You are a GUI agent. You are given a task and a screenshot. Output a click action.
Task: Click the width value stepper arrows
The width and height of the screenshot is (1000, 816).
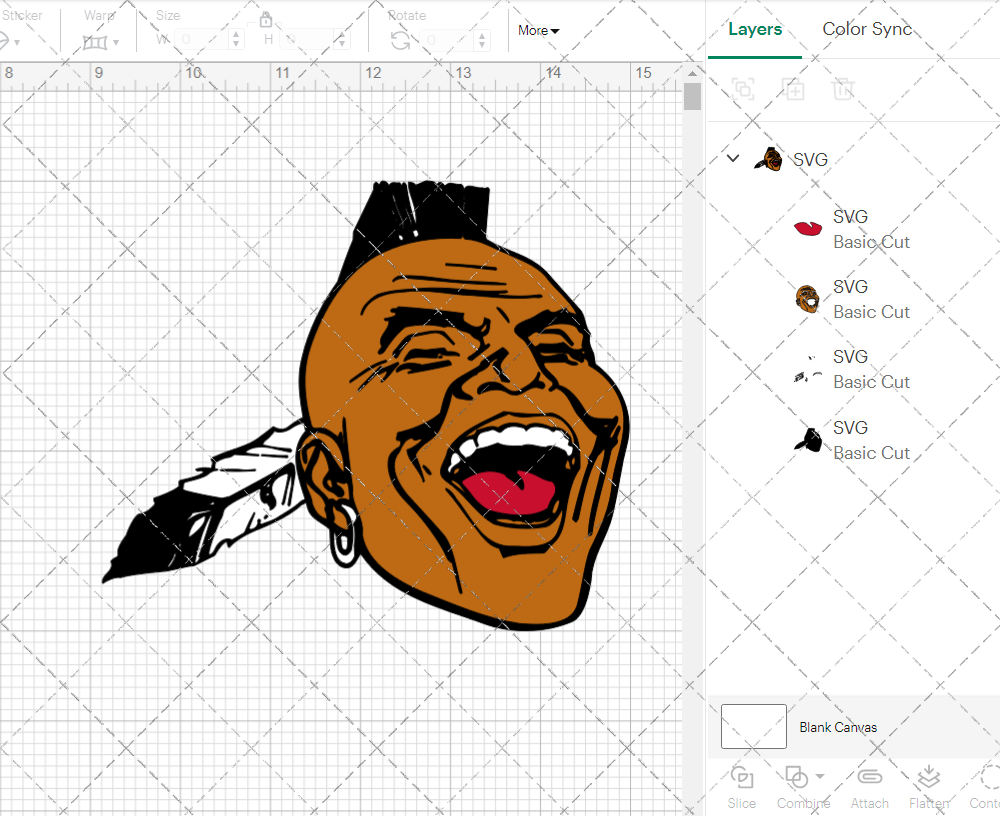pyautogui.click(x=236, y=40)
